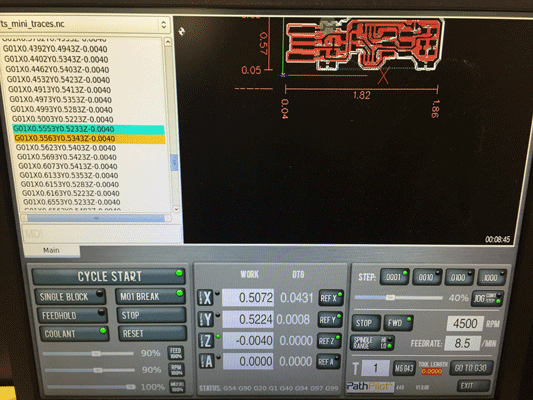Reset spindle override with RPM 100% button
This screenshot has height=400, width=533.
176,370
